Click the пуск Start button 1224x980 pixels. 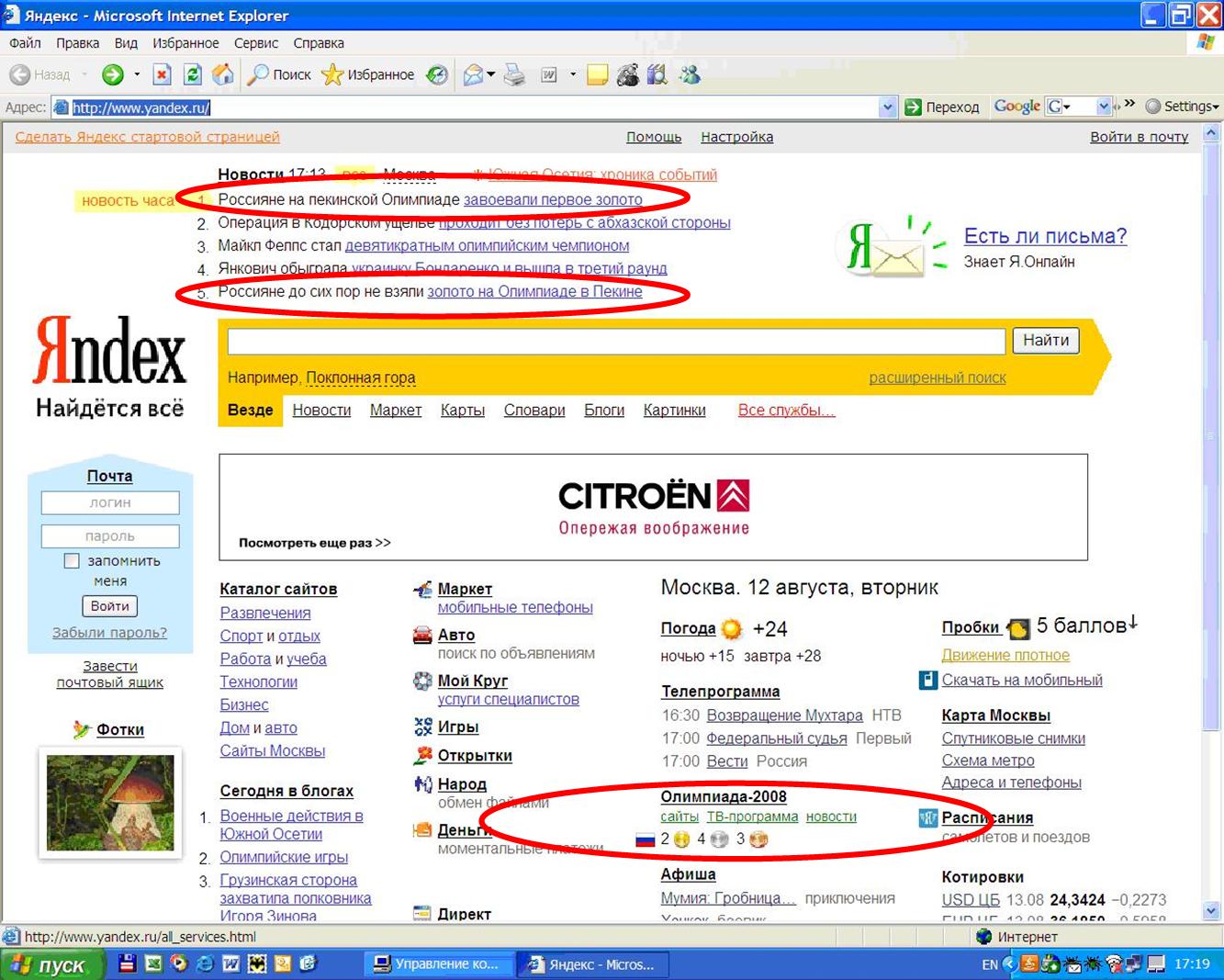coord(51,964)
